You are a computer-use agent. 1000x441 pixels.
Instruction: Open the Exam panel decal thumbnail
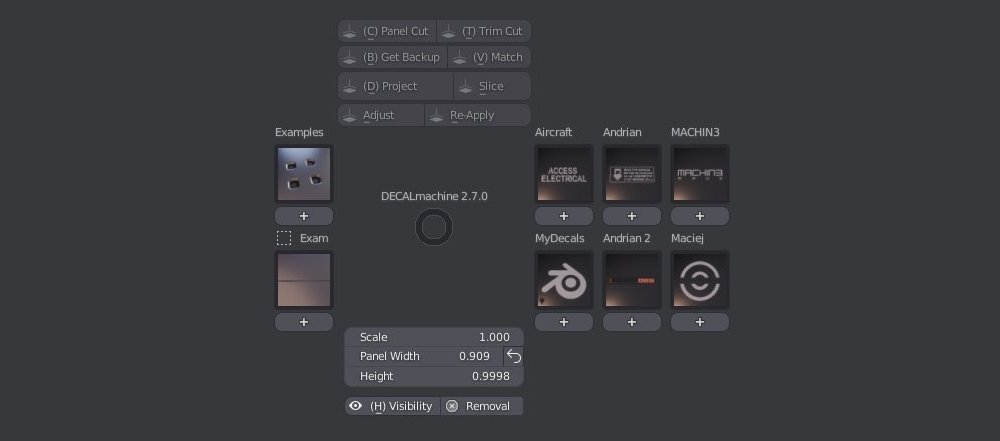tap(304, 280)
